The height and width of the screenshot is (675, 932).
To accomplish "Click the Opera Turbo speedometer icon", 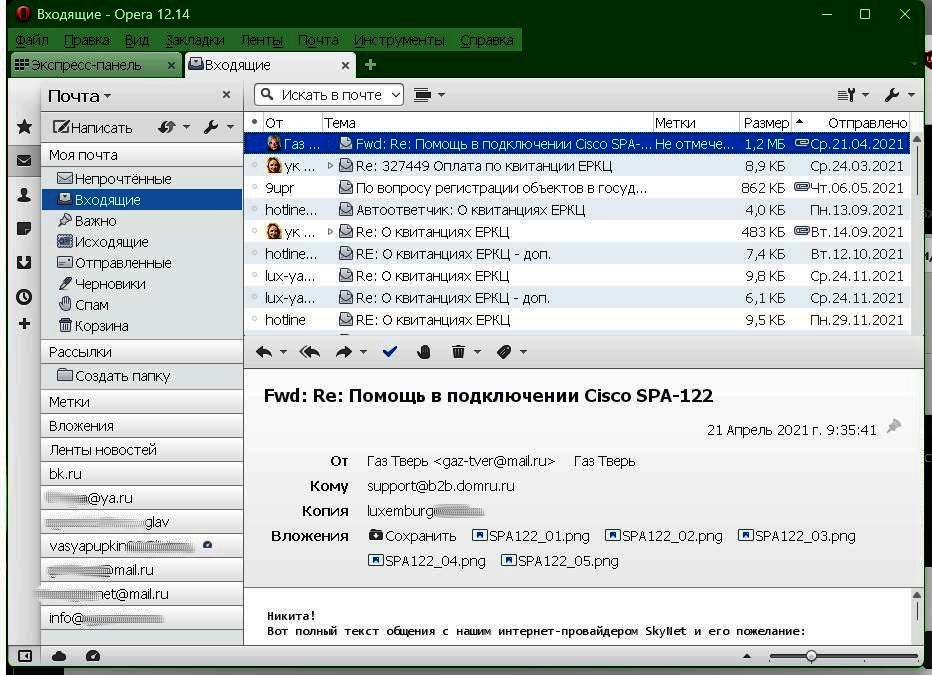I will (x=93, y=656).
